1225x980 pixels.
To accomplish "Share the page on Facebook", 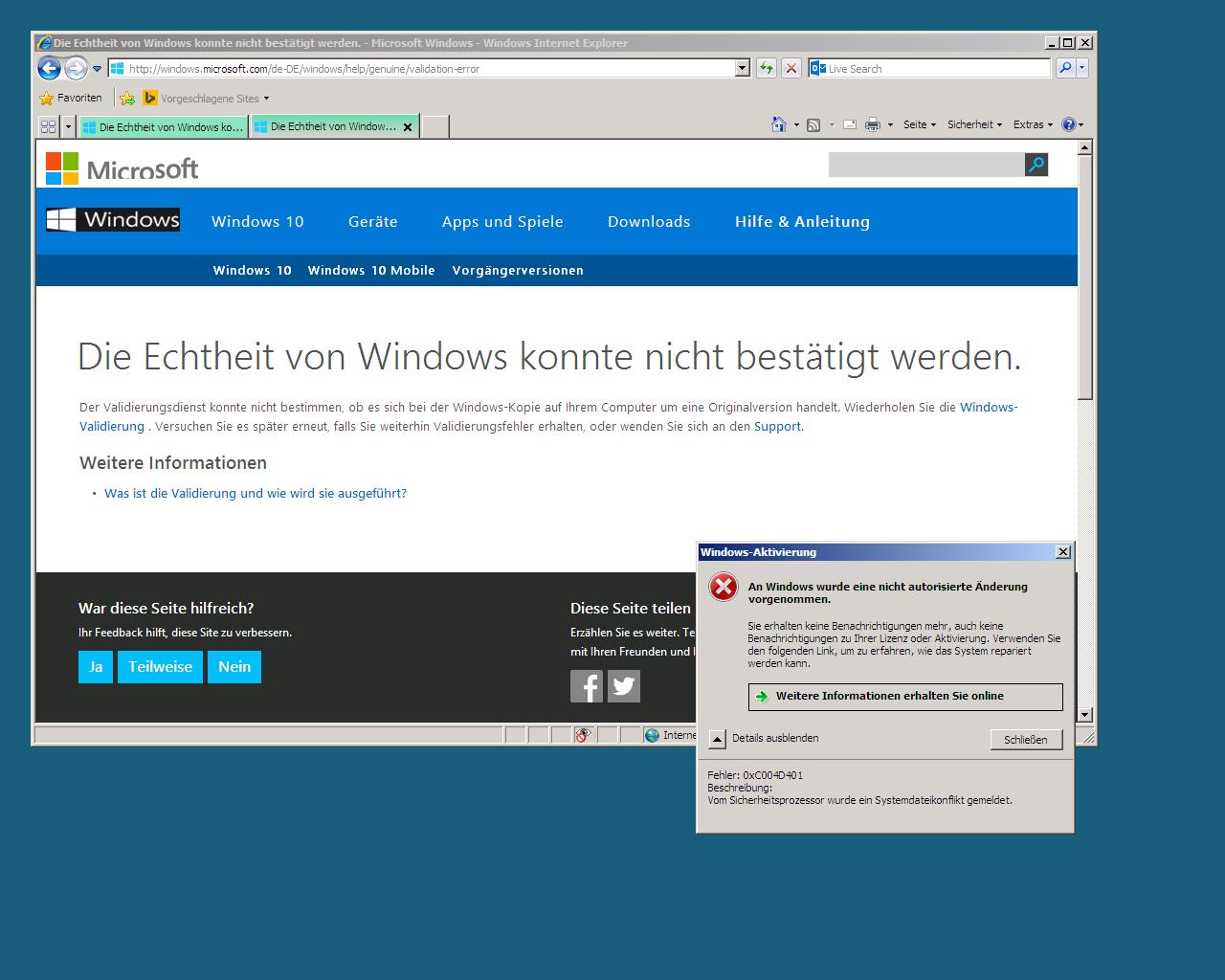I will 587,686.
